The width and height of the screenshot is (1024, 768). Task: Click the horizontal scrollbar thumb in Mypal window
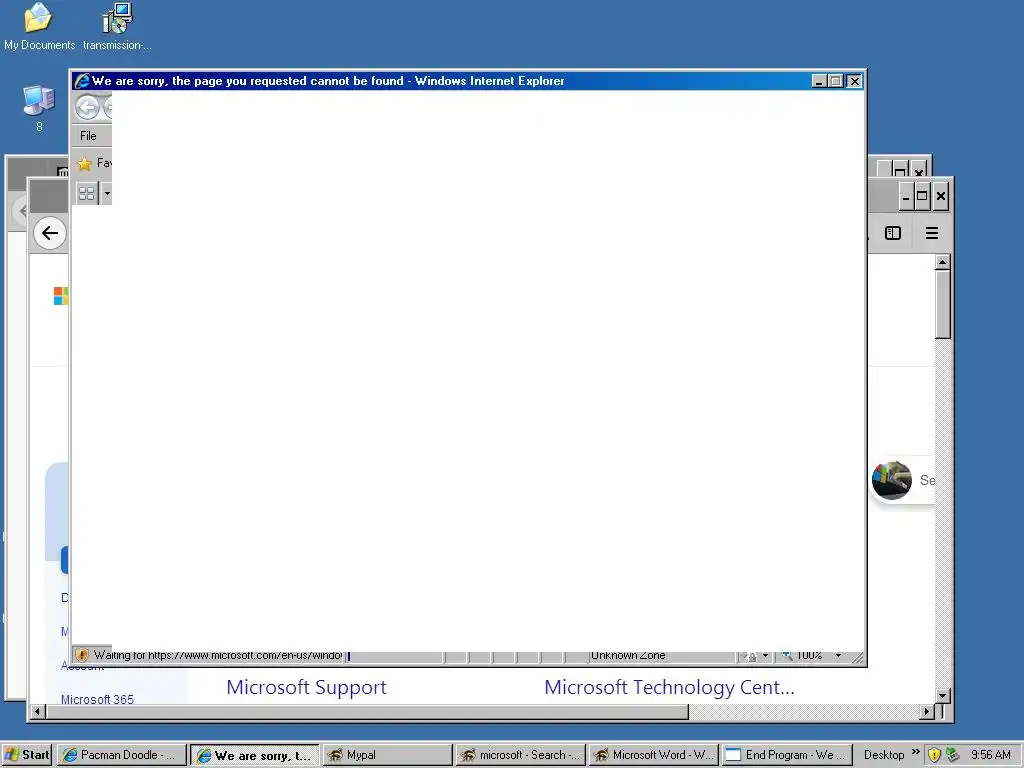pos(367,712)
